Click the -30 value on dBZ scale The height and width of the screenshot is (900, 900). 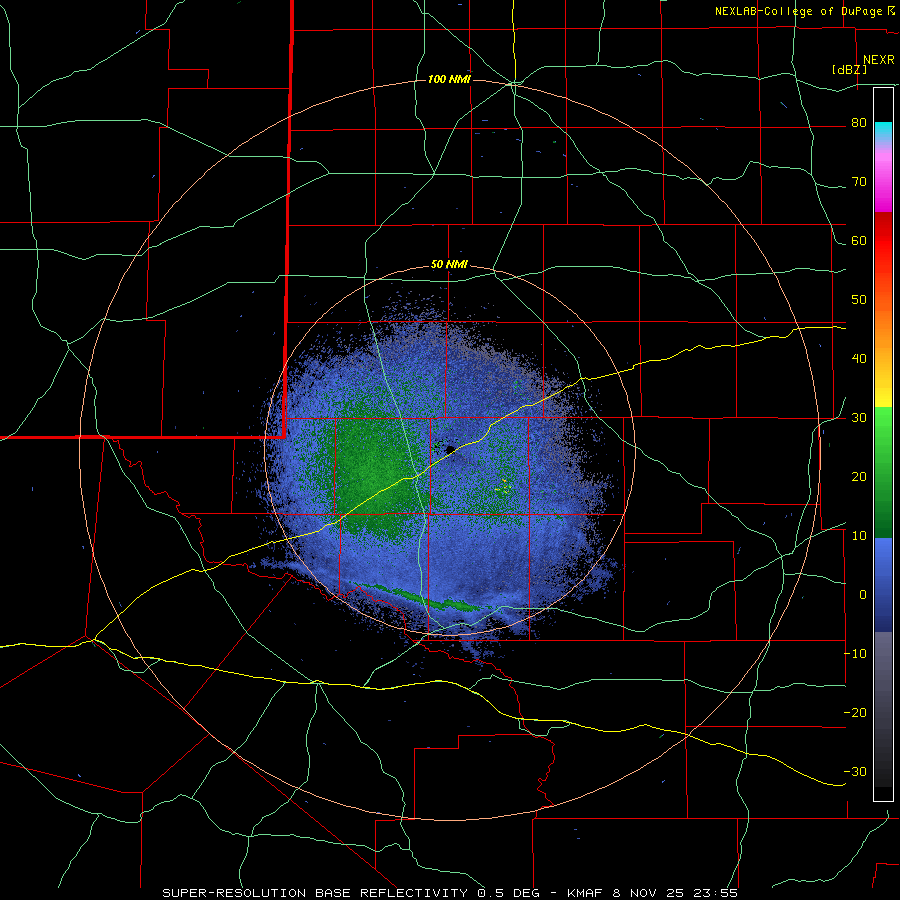coord(855,771)
